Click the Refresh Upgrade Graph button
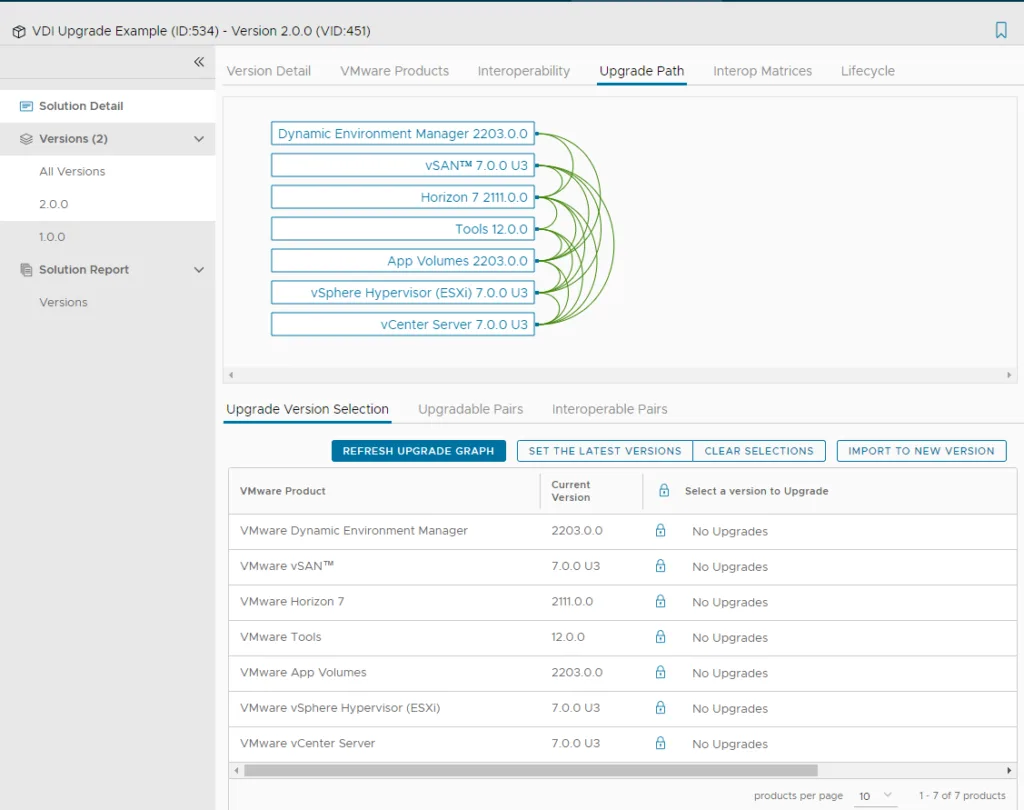Viewport: 1024px width, 810px height. pos(419,451)
